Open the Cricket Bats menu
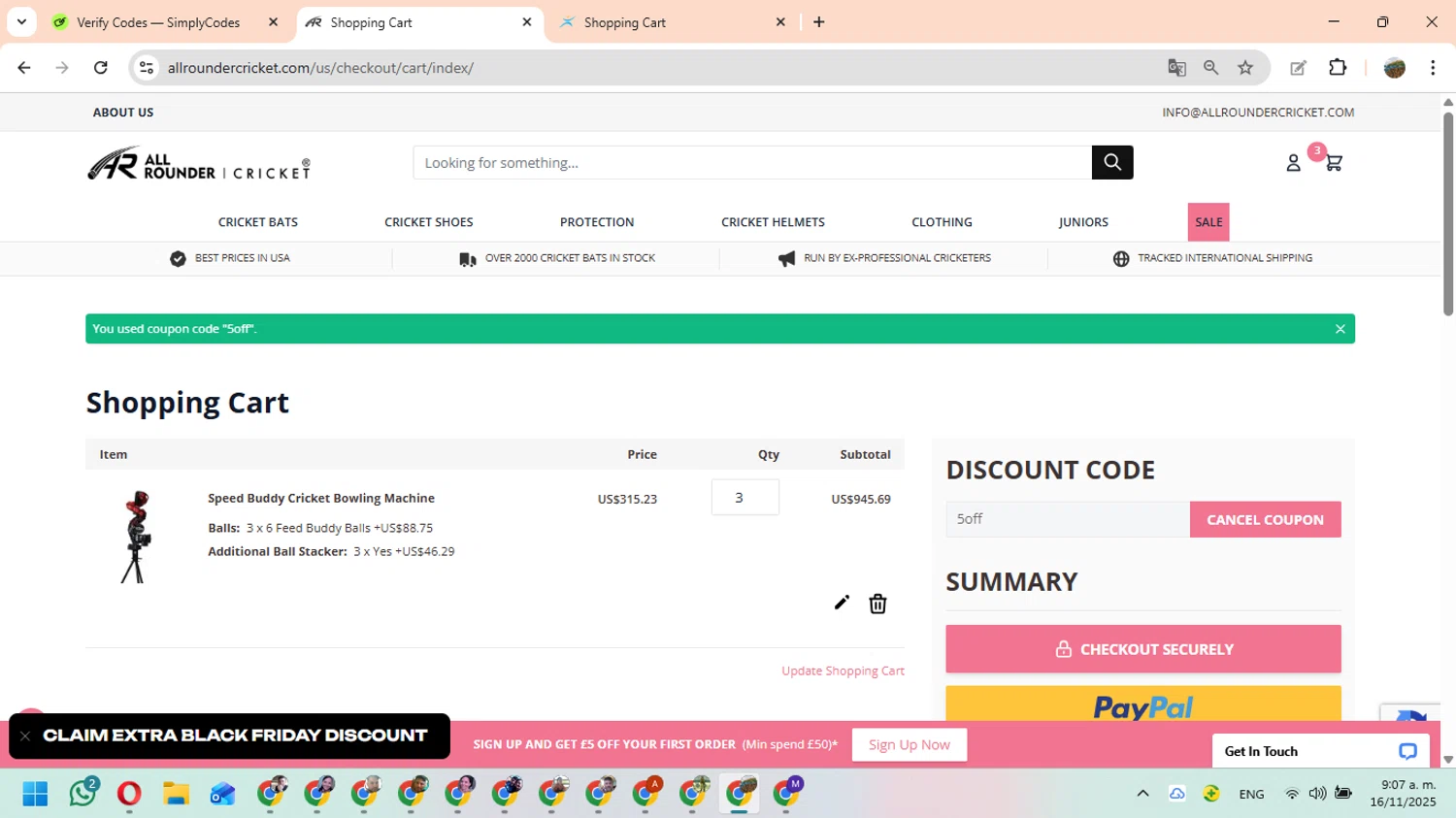The image size is (1456, 818). point(258,222)
